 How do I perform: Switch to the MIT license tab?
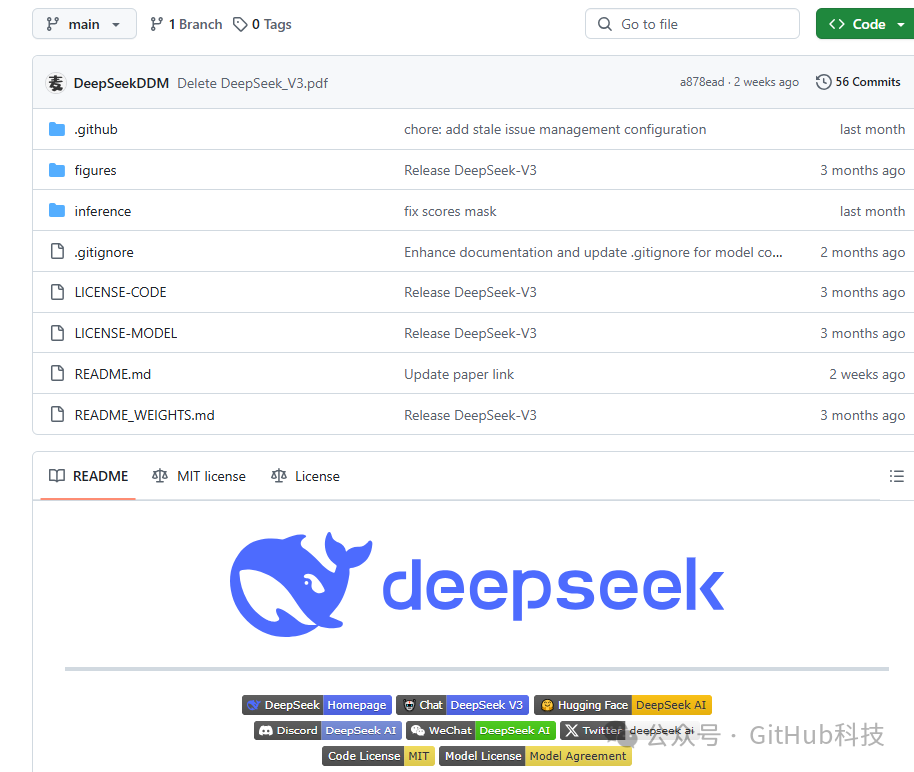pyautogui.click(x=199, y=476)
